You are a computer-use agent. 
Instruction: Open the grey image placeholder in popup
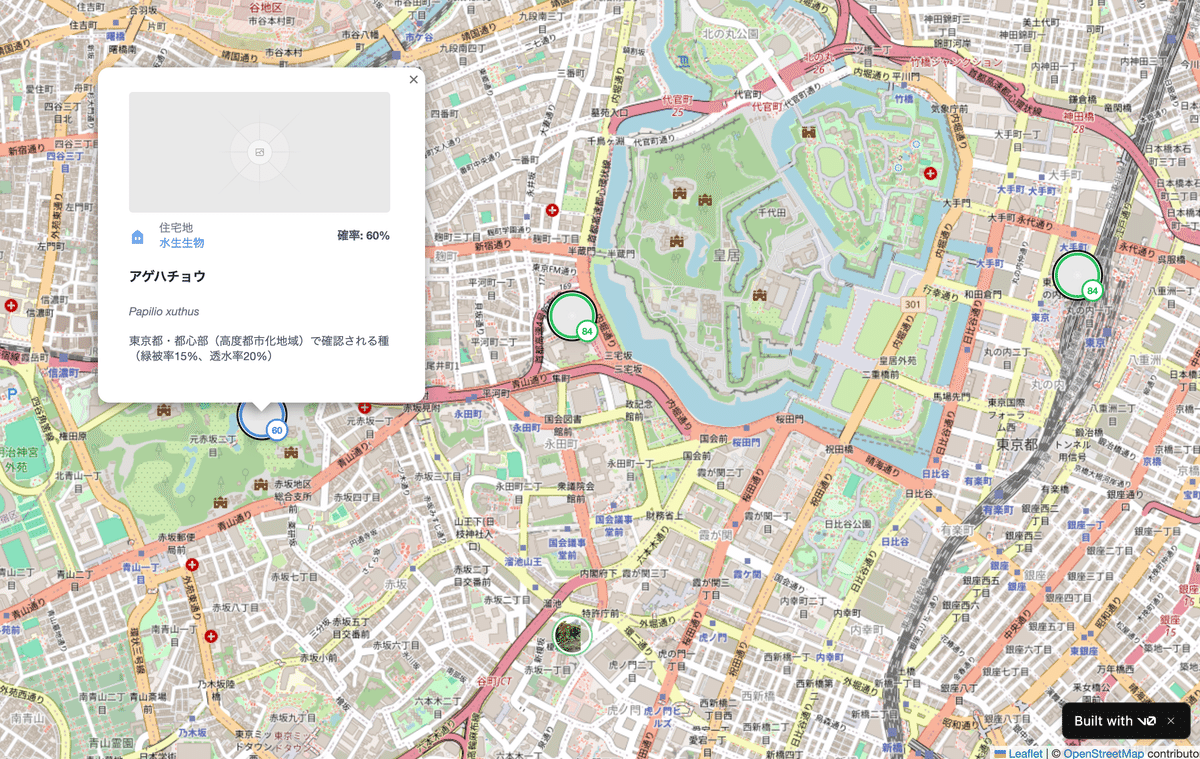259,152
